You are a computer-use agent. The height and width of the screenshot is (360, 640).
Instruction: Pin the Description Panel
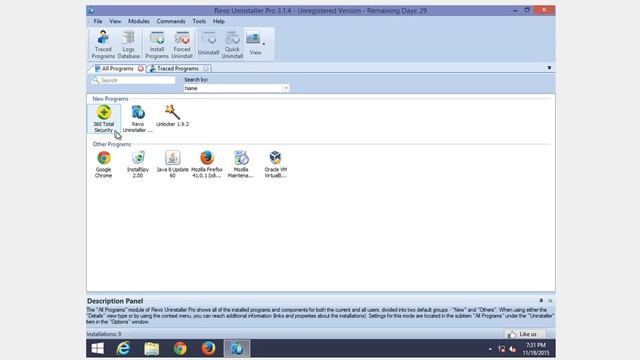pyautogui.click(x=541, y=301)
